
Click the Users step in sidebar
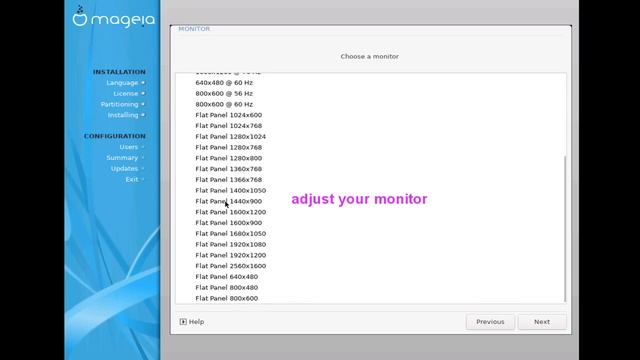pyautogui.click(x=129, y=147)
